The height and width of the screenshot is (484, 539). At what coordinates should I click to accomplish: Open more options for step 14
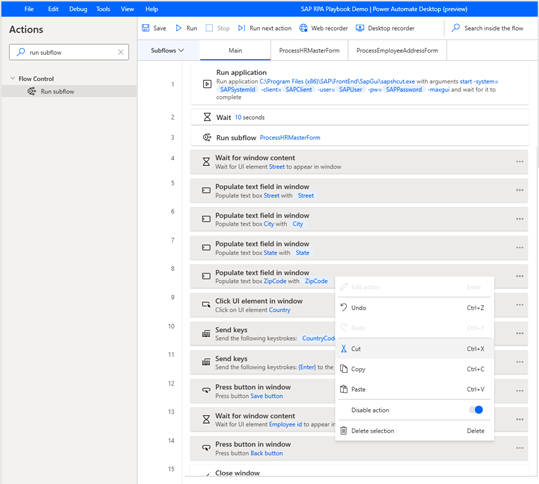click(519, 448)
